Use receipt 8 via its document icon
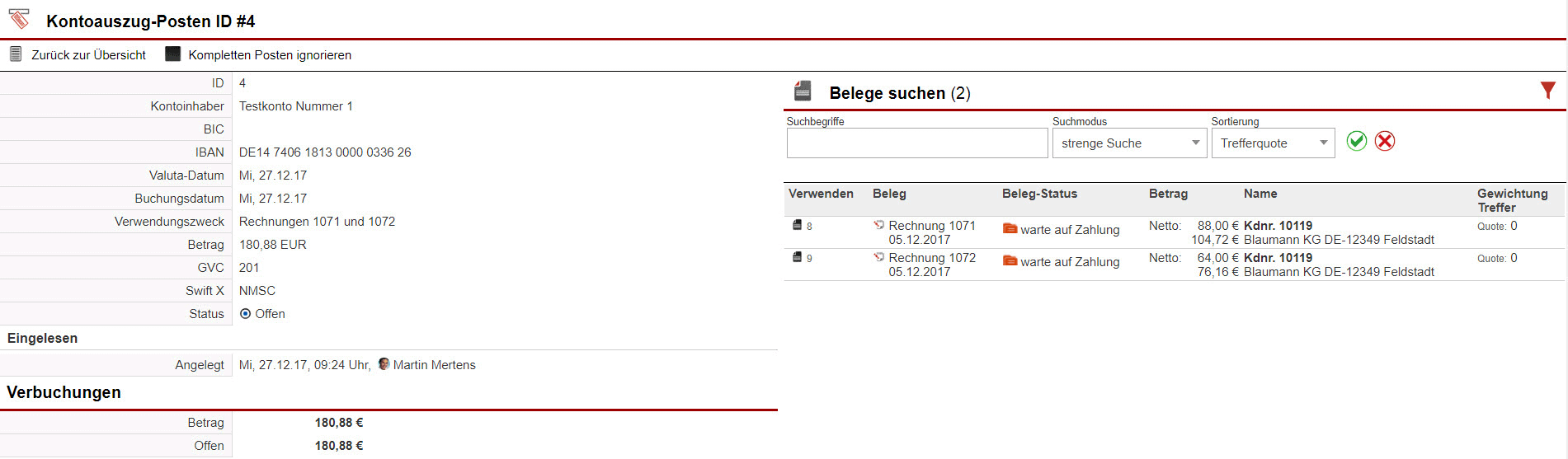Image resolution: width=1568 pixels, height=459 pixels. click(x=798, y=225)
